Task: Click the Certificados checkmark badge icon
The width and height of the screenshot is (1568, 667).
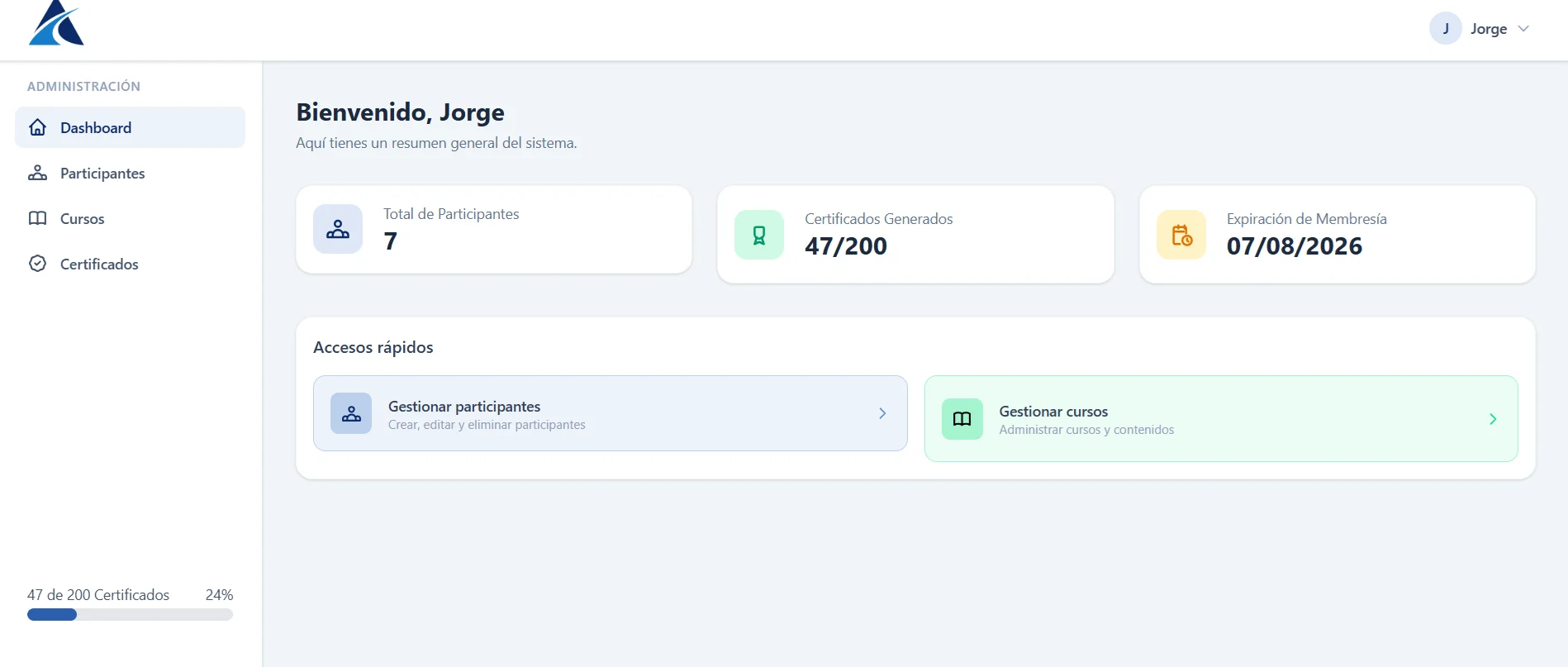Action: tap(37, 264)
